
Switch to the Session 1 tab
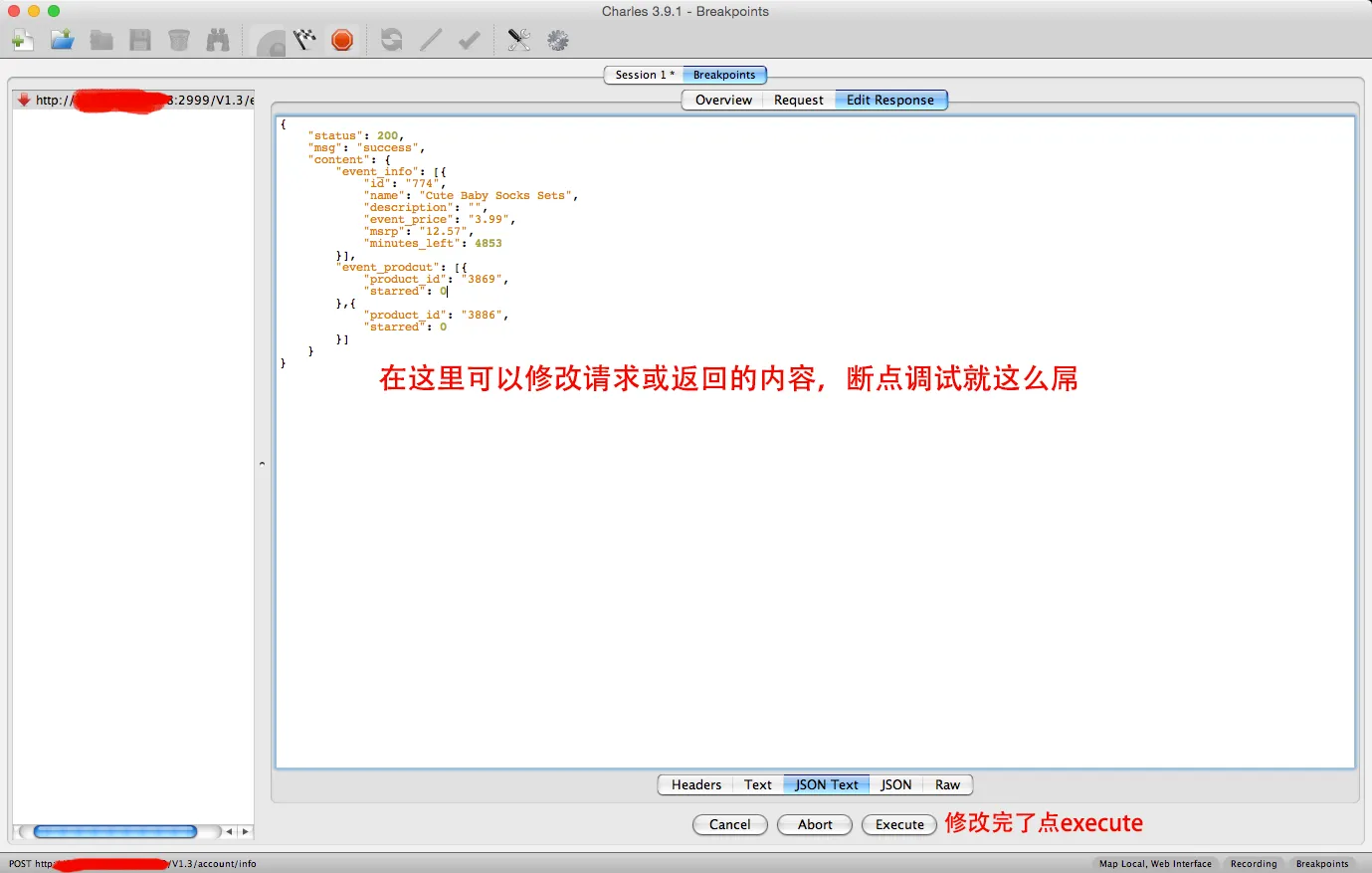pos(644,75)
